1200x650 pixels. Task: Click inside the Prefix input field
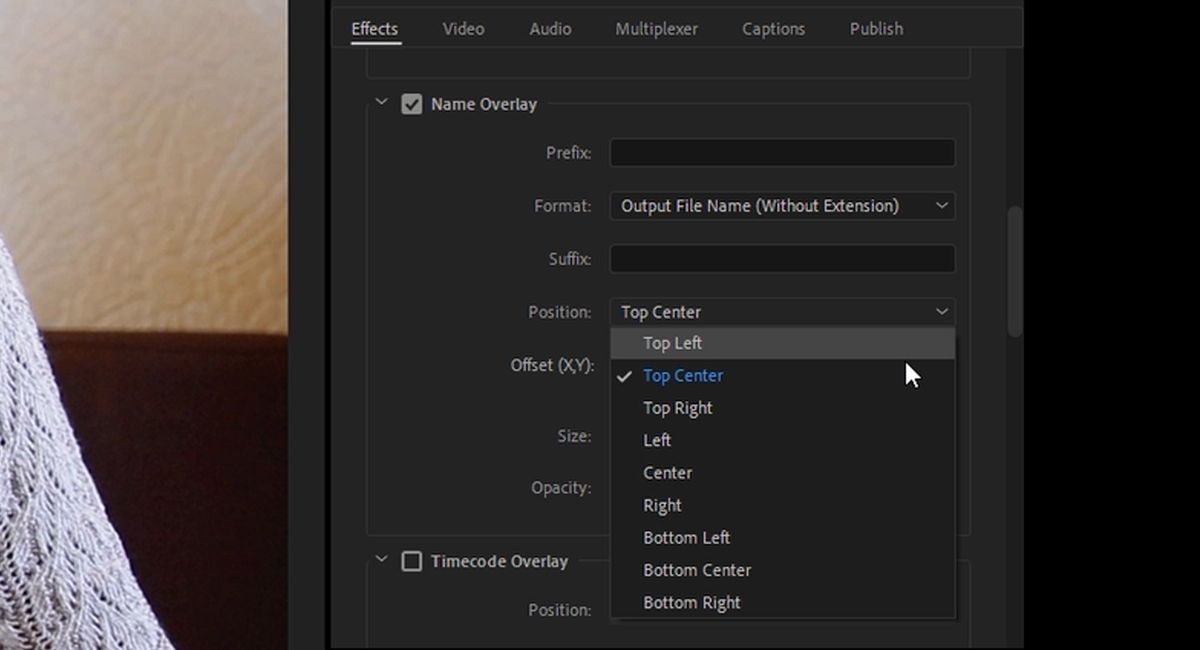pos(782,152)
